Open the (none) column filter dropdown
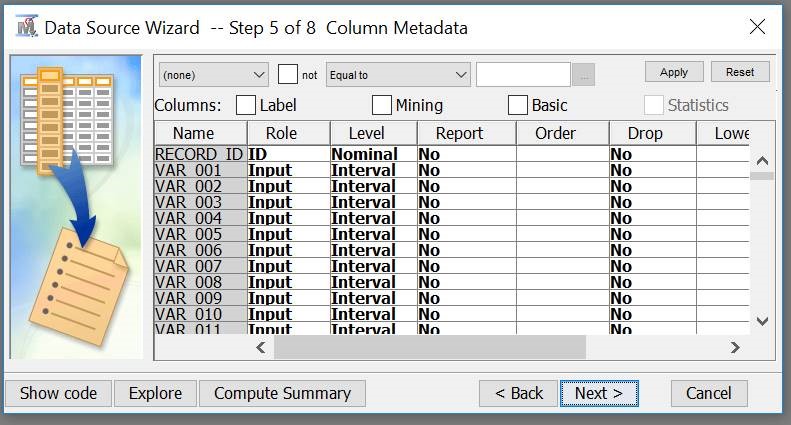Screen dimensions: 791x425 coord(213,75)
